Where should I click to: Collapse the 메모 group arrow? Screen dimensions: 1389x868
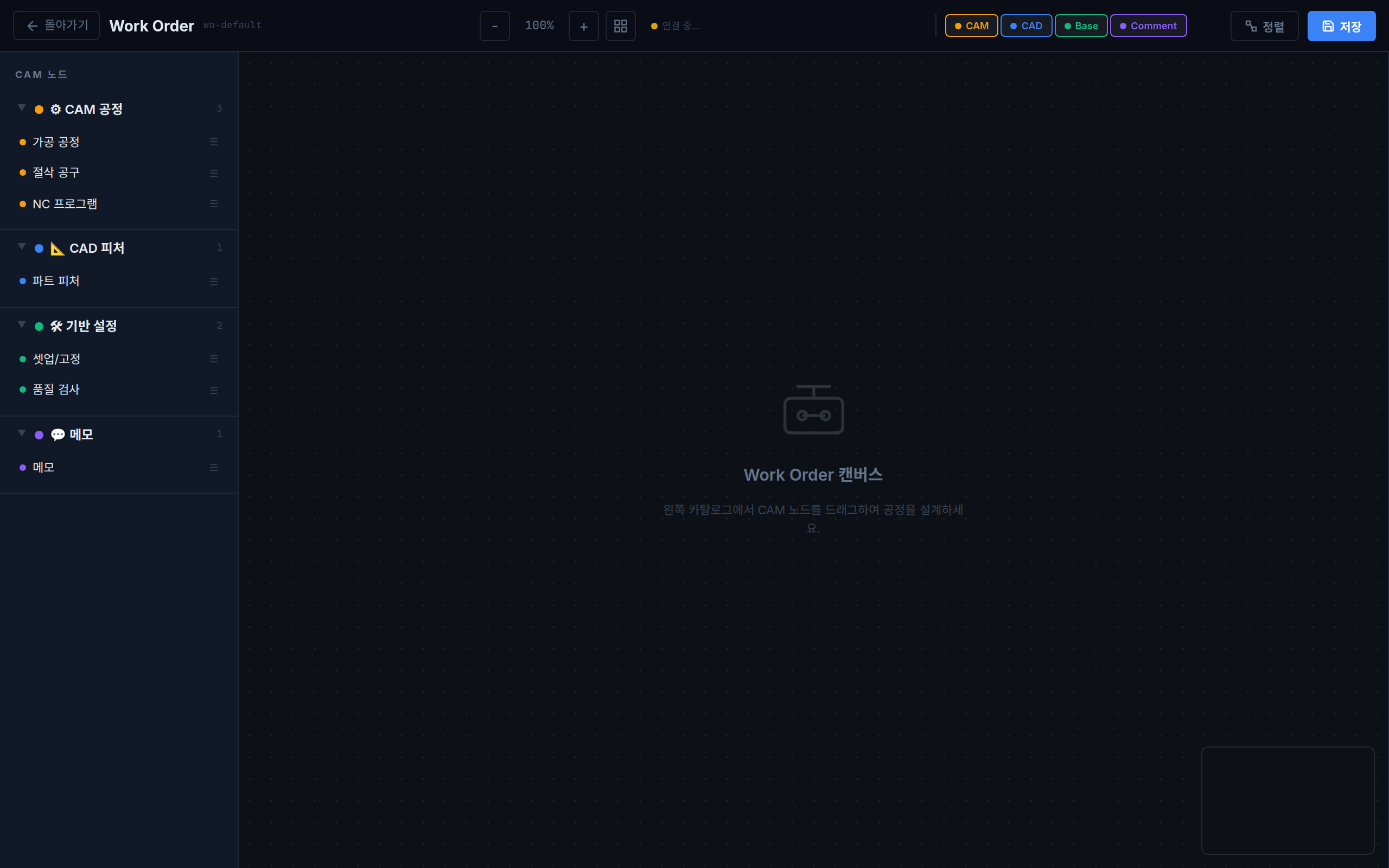point(22,433)
